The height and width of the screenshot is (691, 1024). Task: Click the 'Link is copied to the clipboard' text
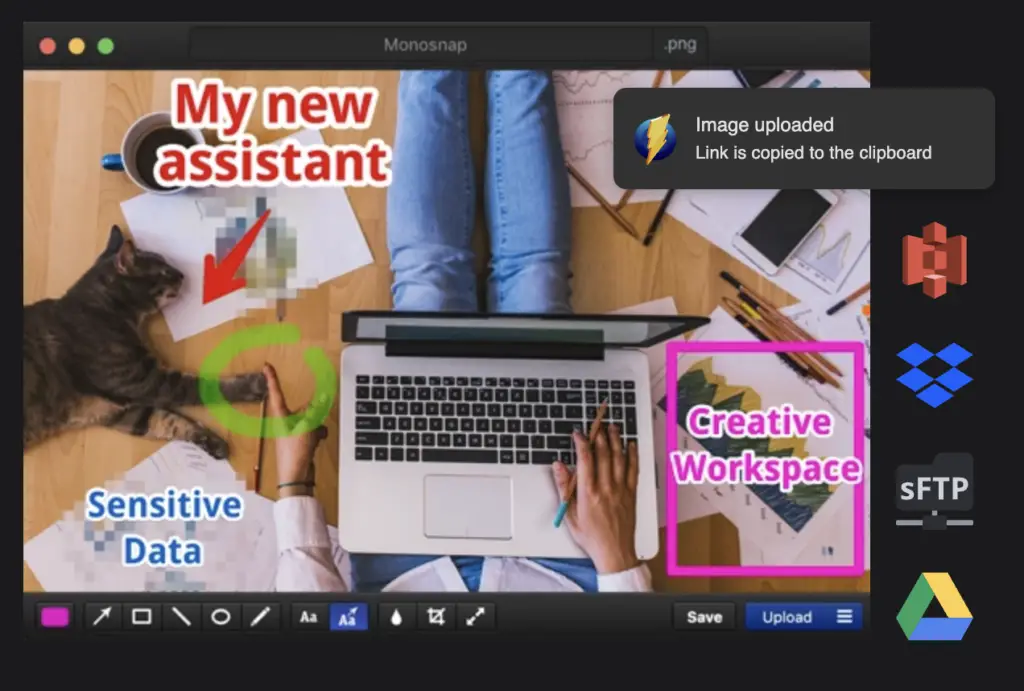click(x=813, y=153)
